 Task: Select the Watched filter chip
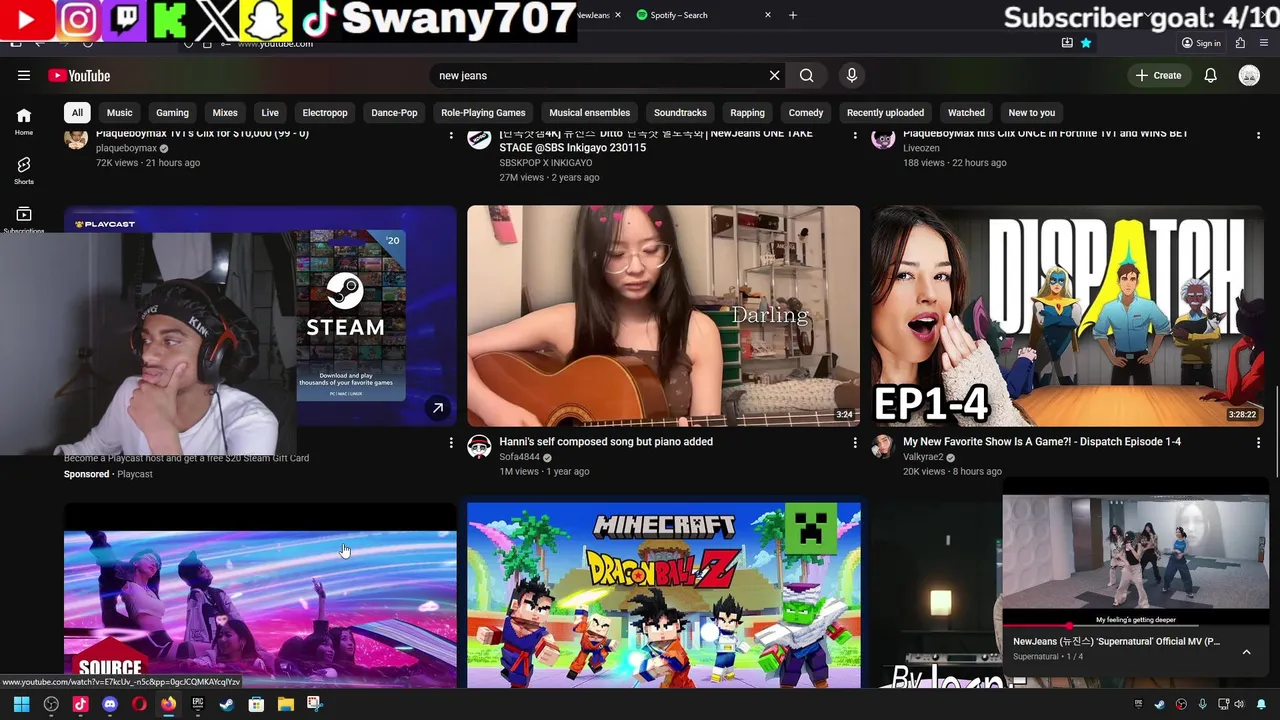966,112
